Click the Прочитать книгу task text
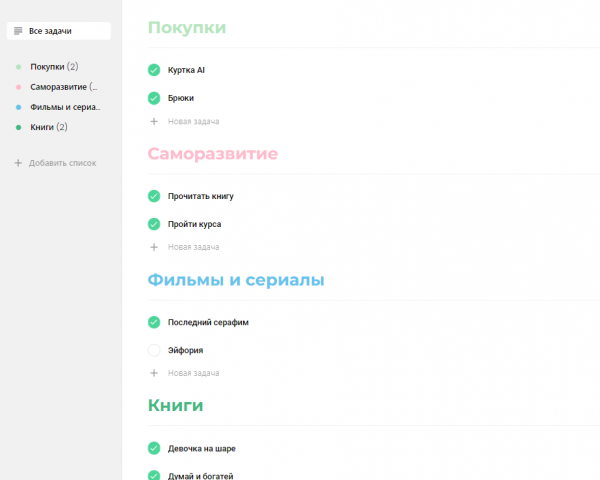Screen dimensions: 600x480 click(201, 196)
